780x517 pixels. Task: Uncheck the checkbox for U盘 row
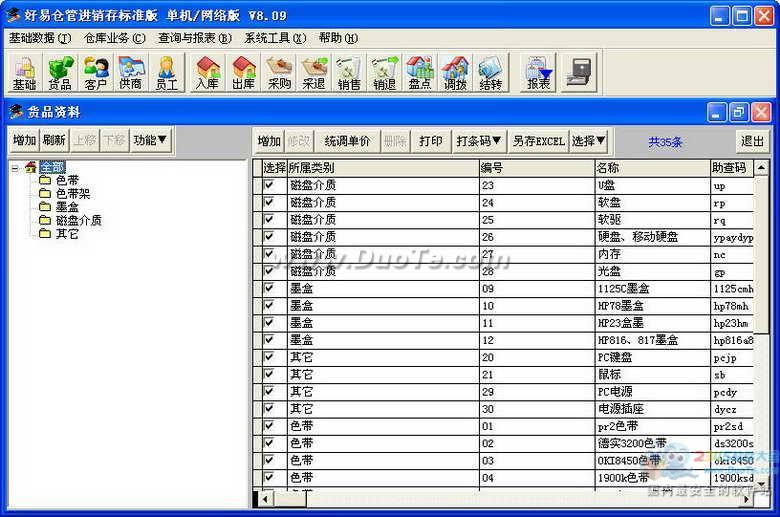(x=268, y=186)
